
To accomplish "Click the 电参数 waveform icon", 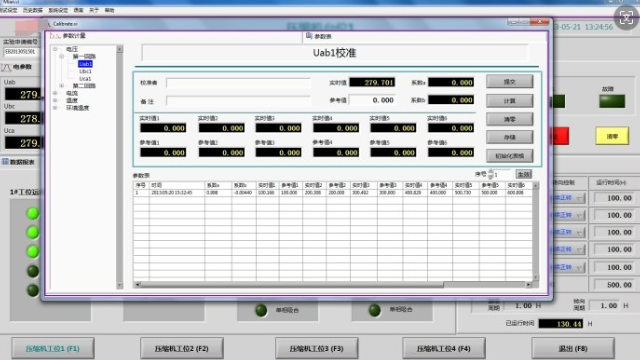I will 7,67.
